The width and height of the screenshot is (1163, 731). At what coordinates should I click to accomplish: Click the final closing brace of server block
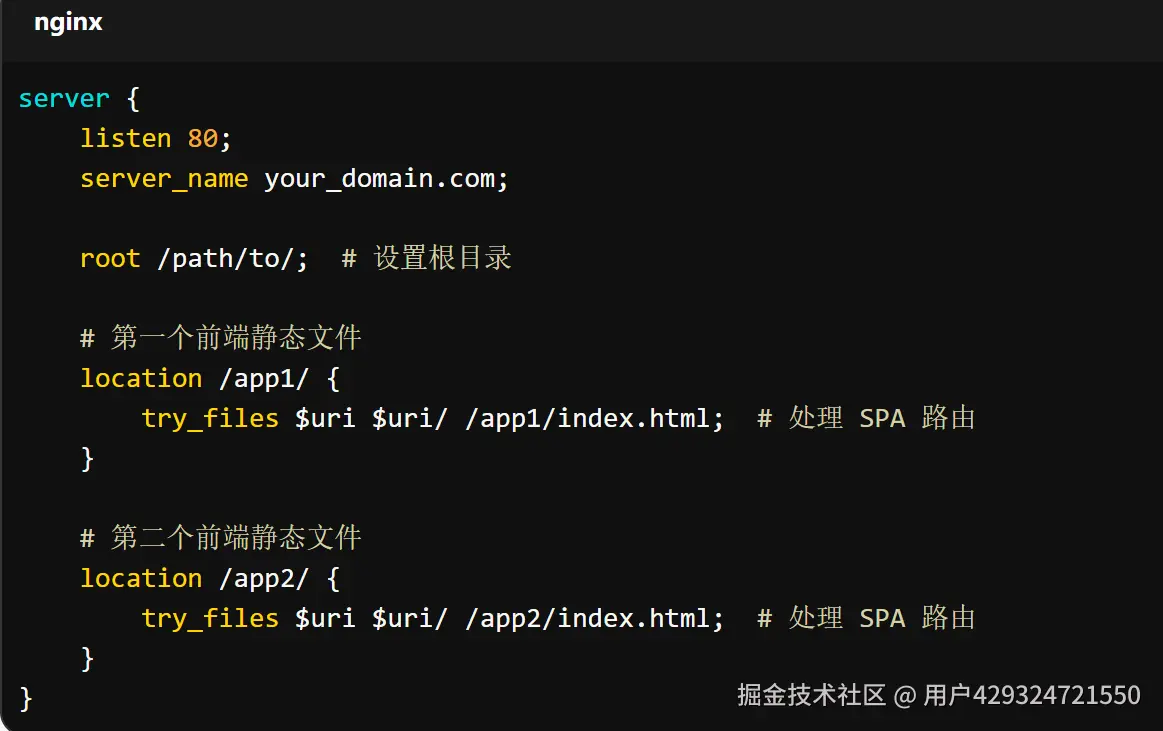click(26, 698)
